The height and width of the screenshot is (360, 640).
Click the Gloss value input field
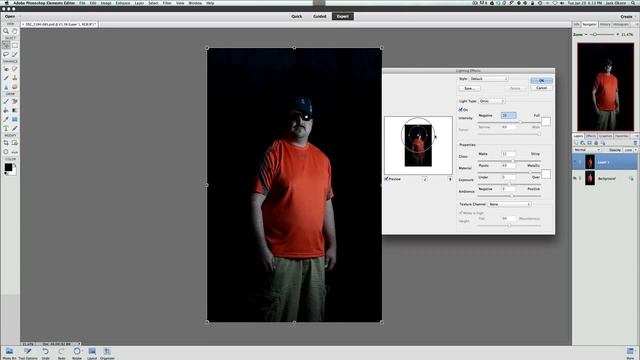tap(509, 154)
